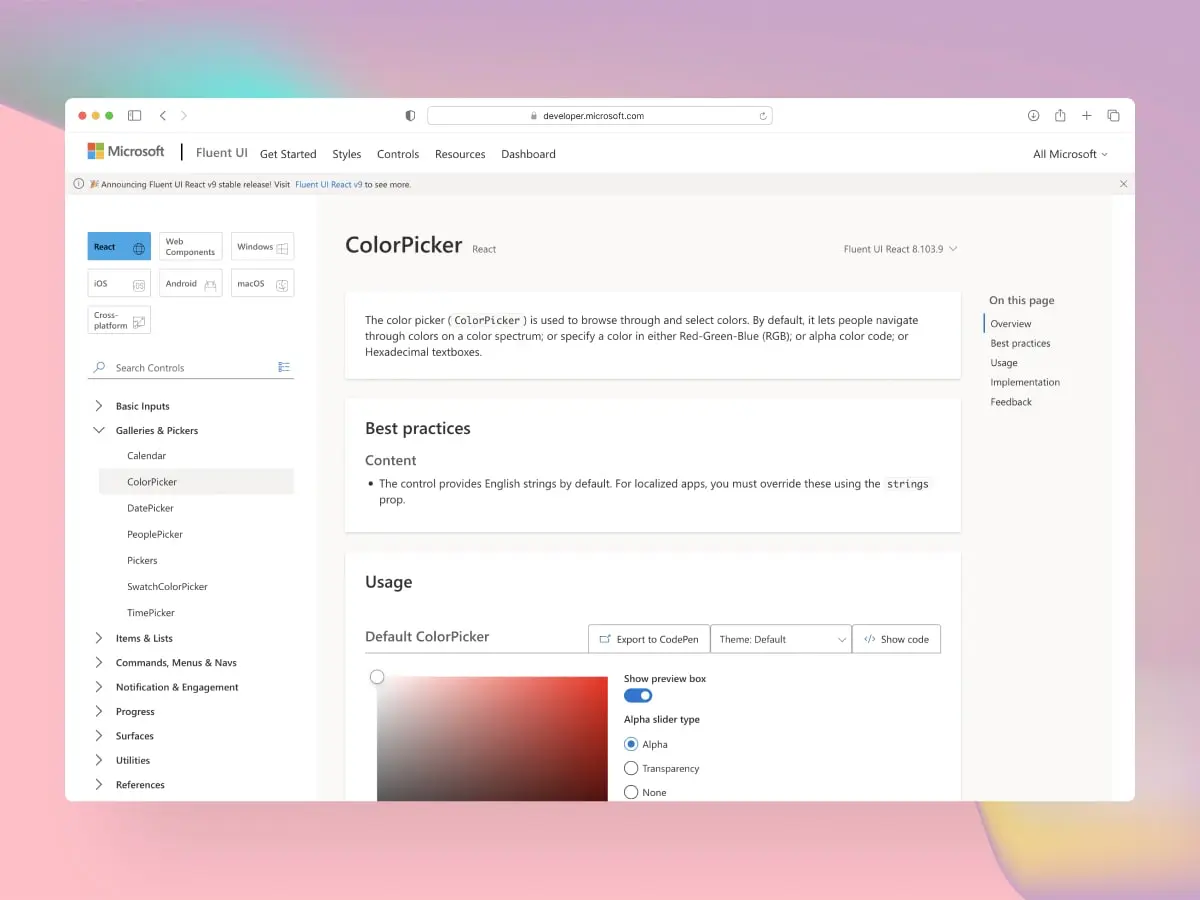Choose None for Alpha slider type
The image size is (1200, 900).
pyautogui.click(x=631, y=791)
